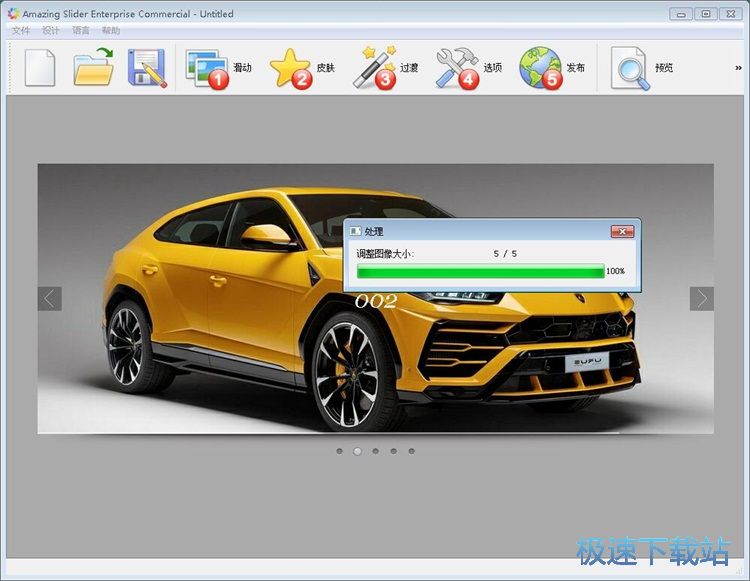Go to next slide with right arrow
Image resolution: width=750 pixels, height=581 pixels.
click(x=702, y=299)
